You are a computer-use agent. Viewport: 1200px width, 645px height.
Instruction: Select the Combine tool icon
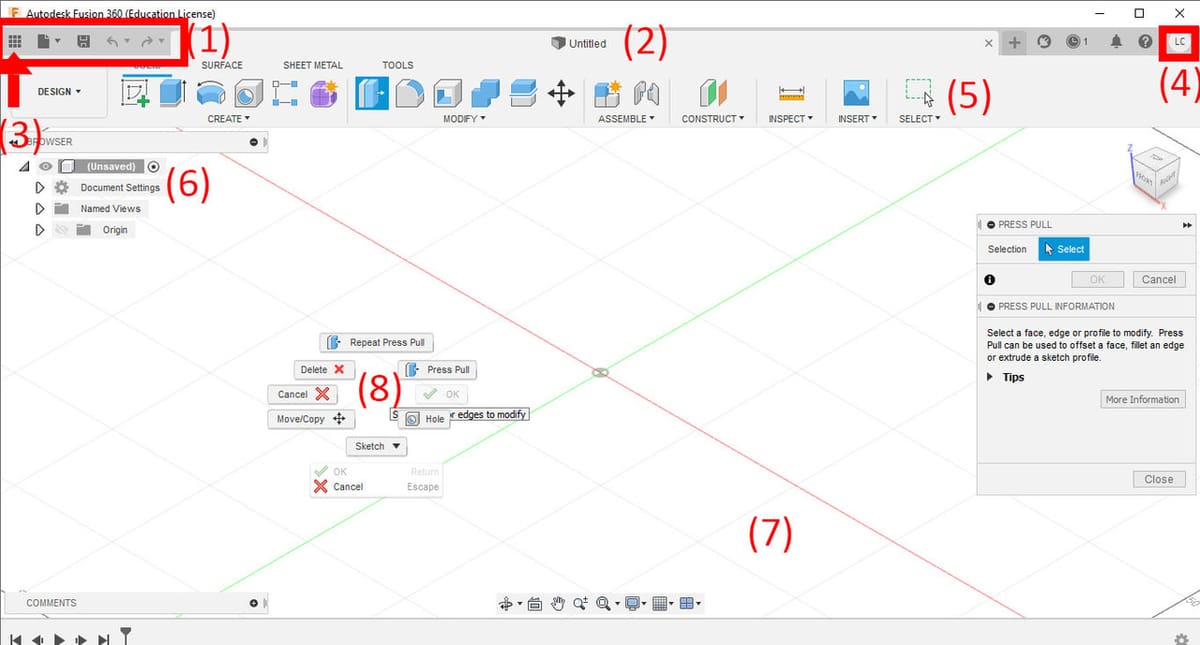[x=485, y=94]
